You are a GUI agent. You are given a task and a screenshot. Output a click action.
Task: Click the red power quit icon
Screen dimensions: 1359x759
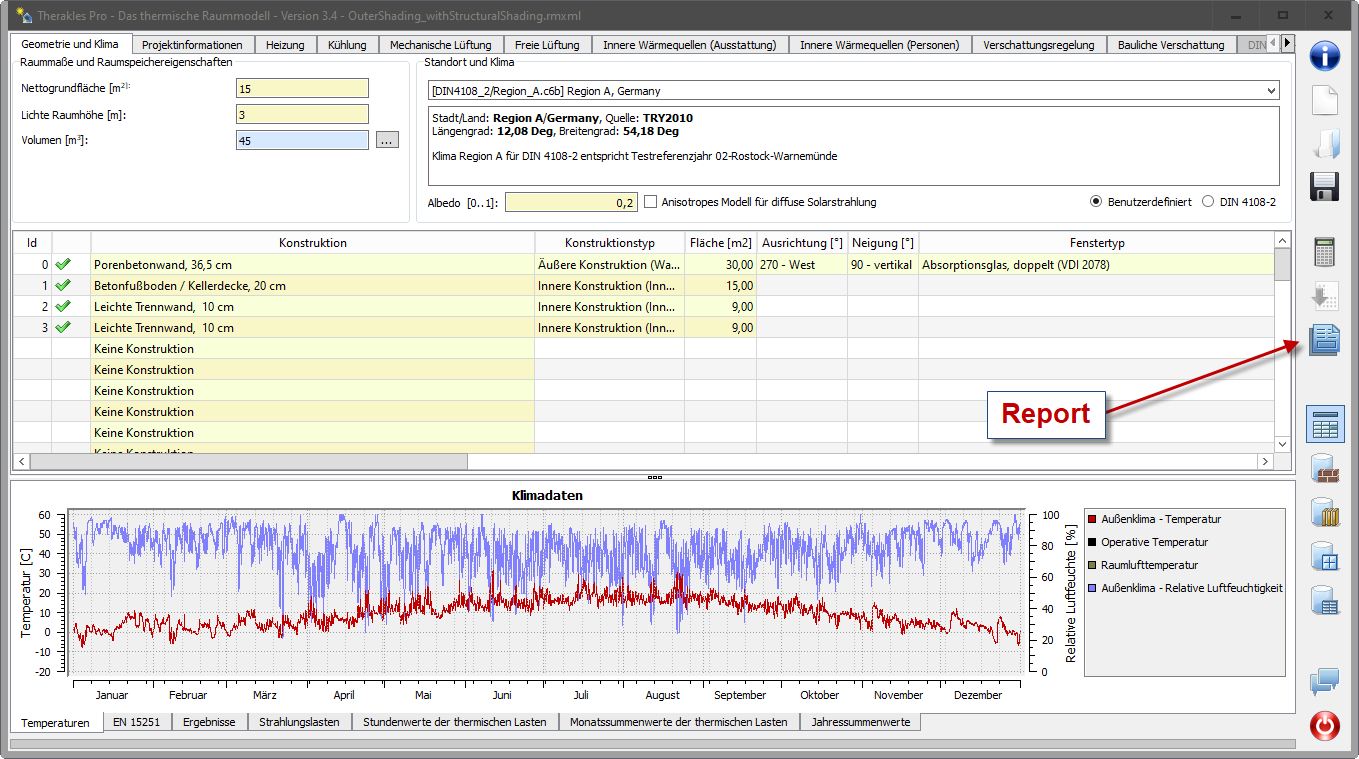1325,725
